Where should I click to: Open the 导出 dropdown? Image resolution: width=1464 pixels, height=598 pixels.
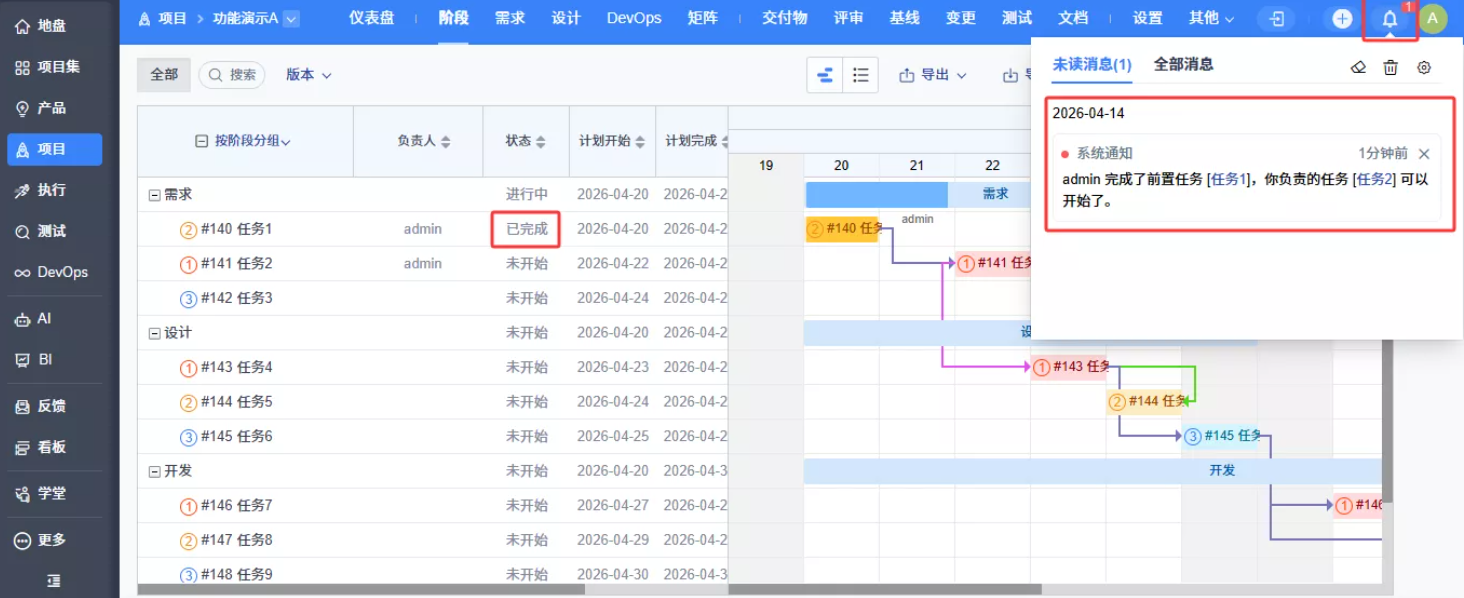point(933,75)
